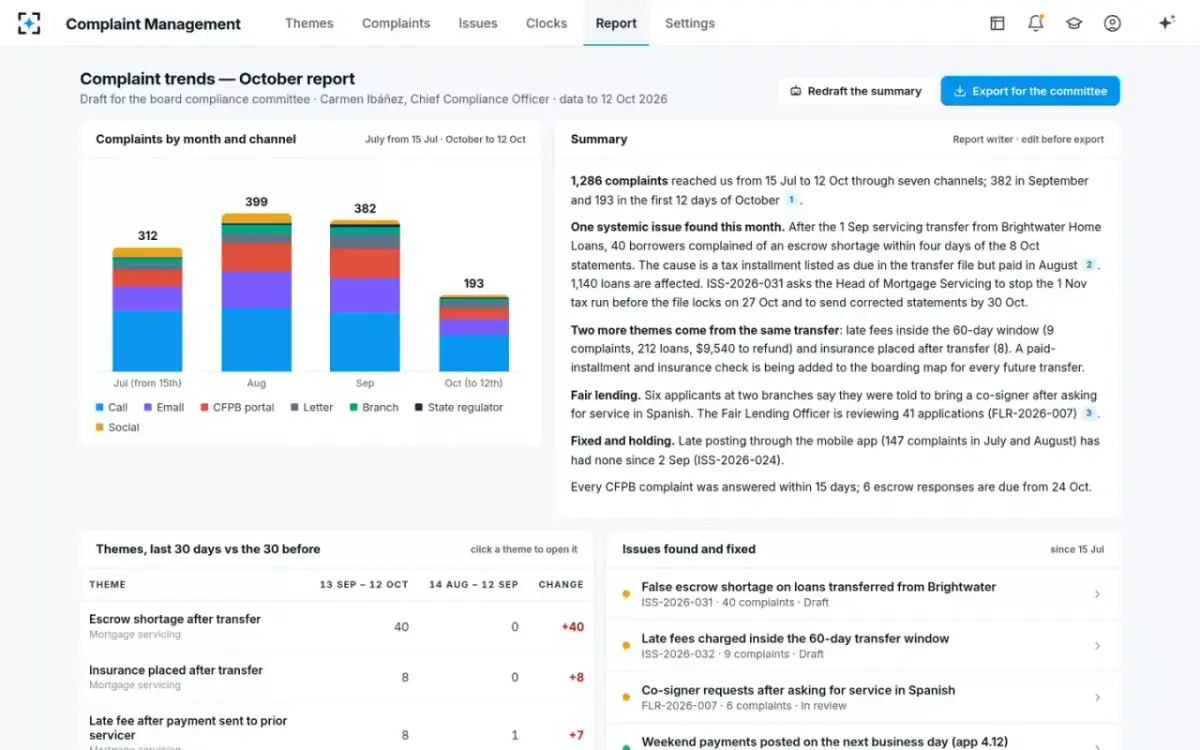
Task: Click citation marker 2 after 'paid in August'
Action: [x=1089, y=265]
